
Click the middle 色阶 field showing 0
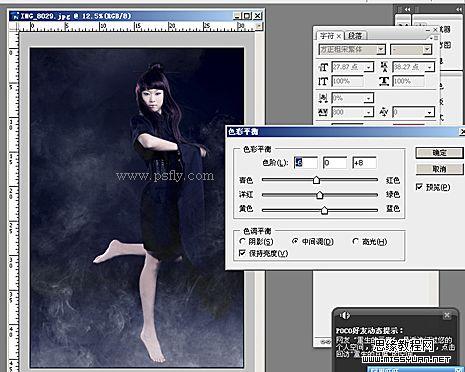tap(335, 163)
